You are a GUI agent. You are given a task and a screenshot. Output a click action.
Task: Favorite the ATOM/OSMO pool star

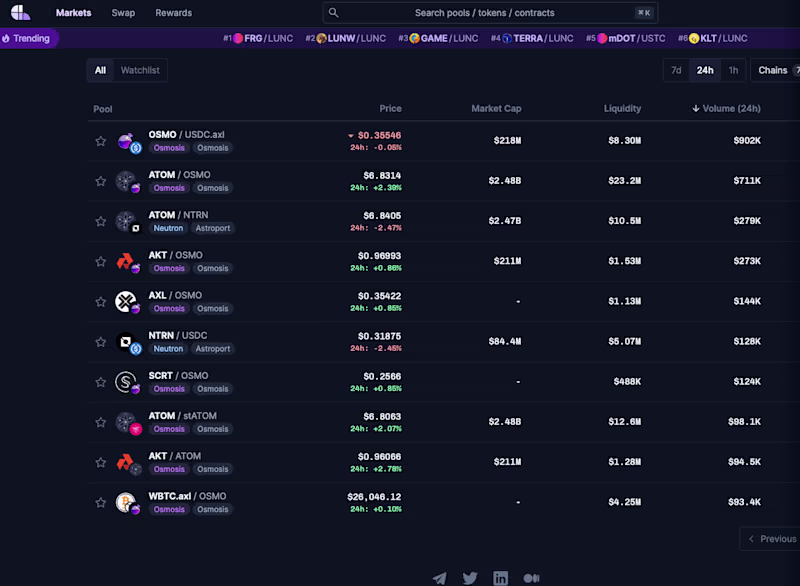(x=100, y=180)
